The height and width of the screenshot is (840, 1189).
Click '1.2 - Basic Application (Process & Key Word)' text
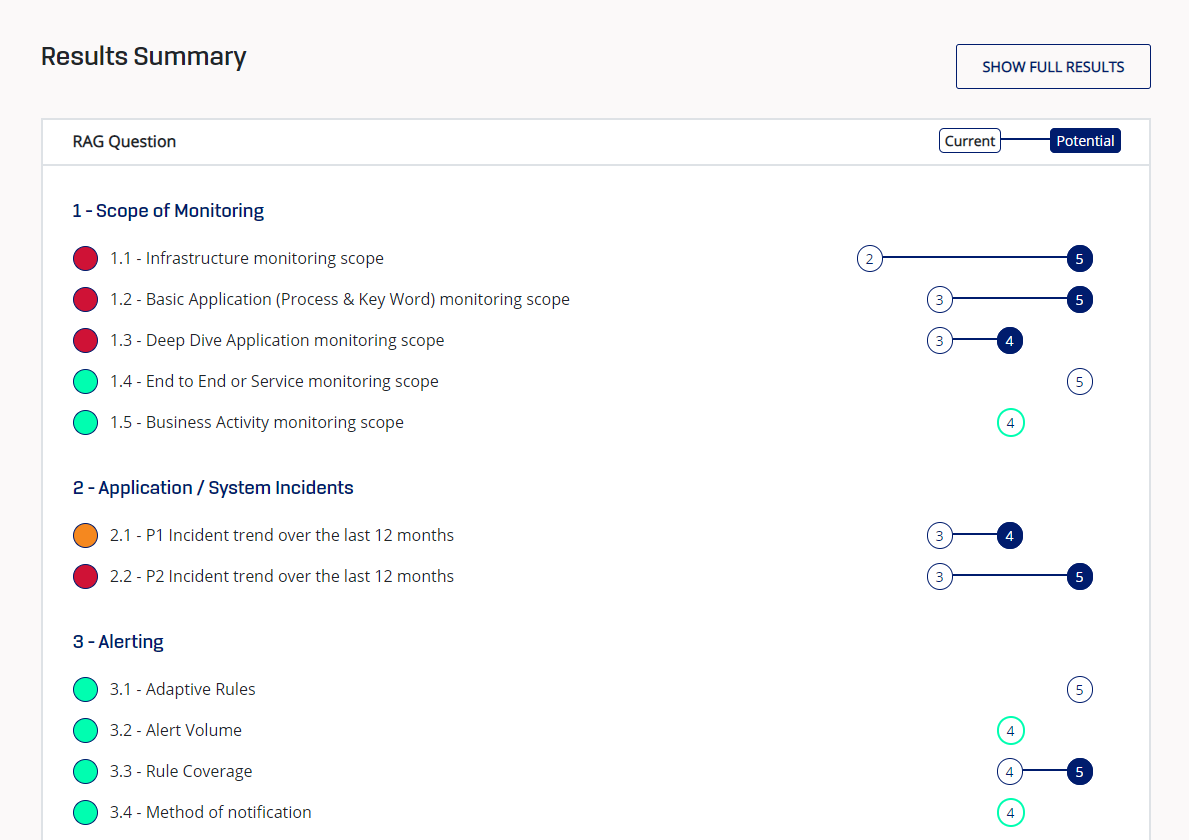(x=340, y=299)
